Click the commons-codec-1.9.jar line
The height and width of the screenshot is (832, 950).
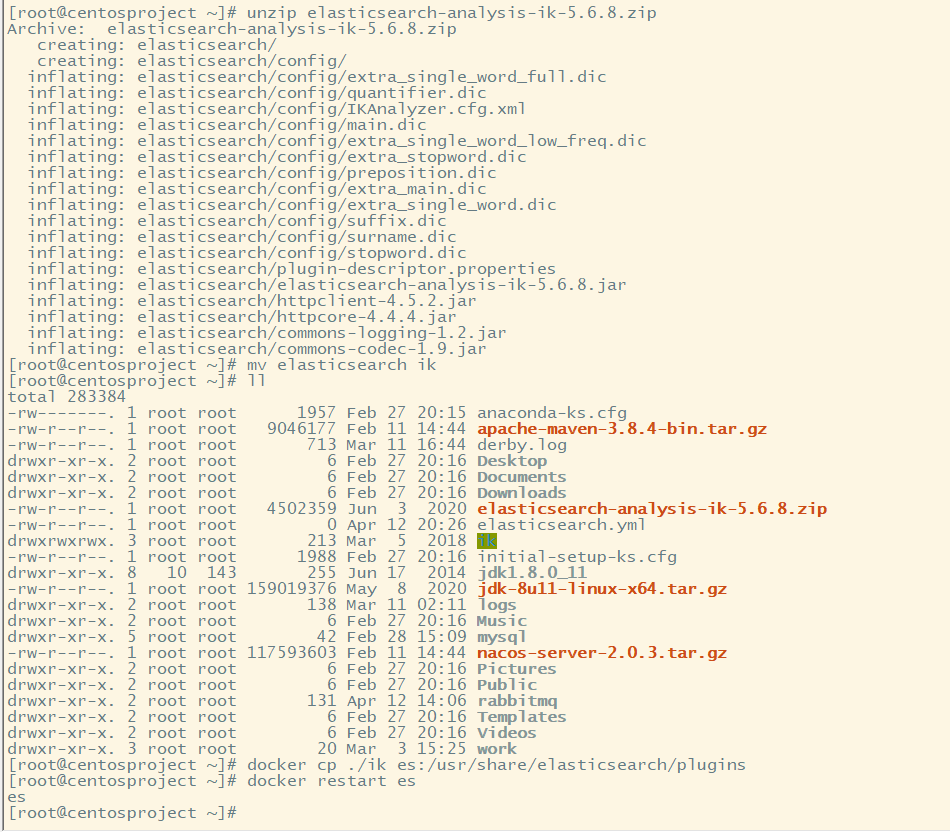coord(257,349)
